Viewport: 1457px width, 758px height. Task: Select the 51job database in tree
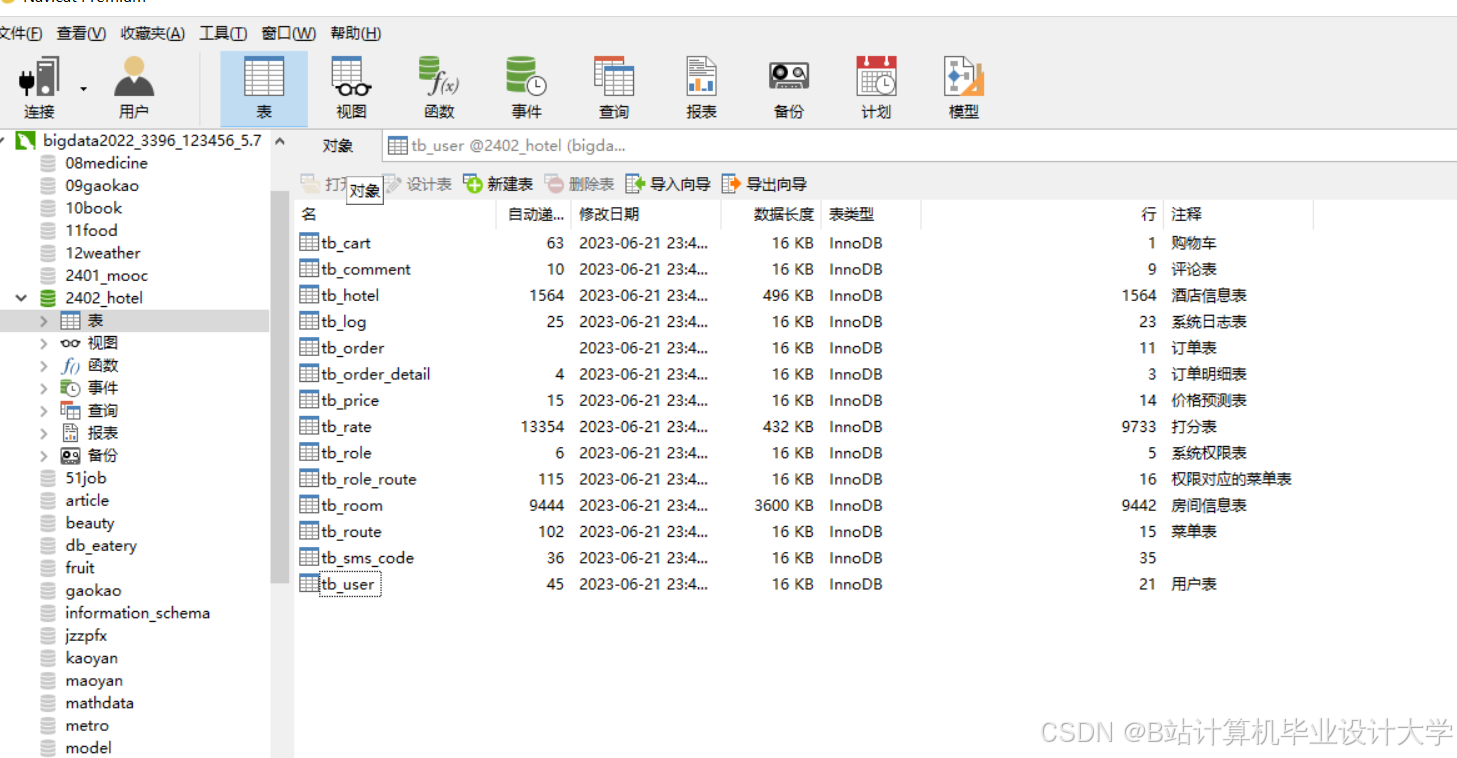coord(85,478)
